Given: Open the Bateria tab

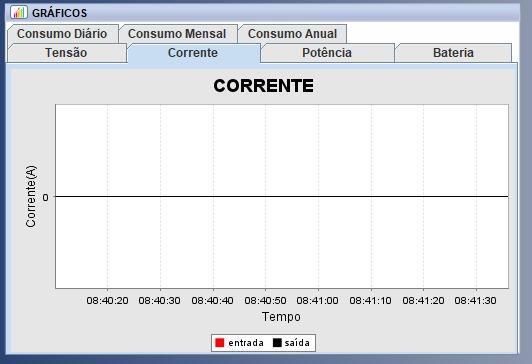Looking at the screenshot, I should click(453, 53).
